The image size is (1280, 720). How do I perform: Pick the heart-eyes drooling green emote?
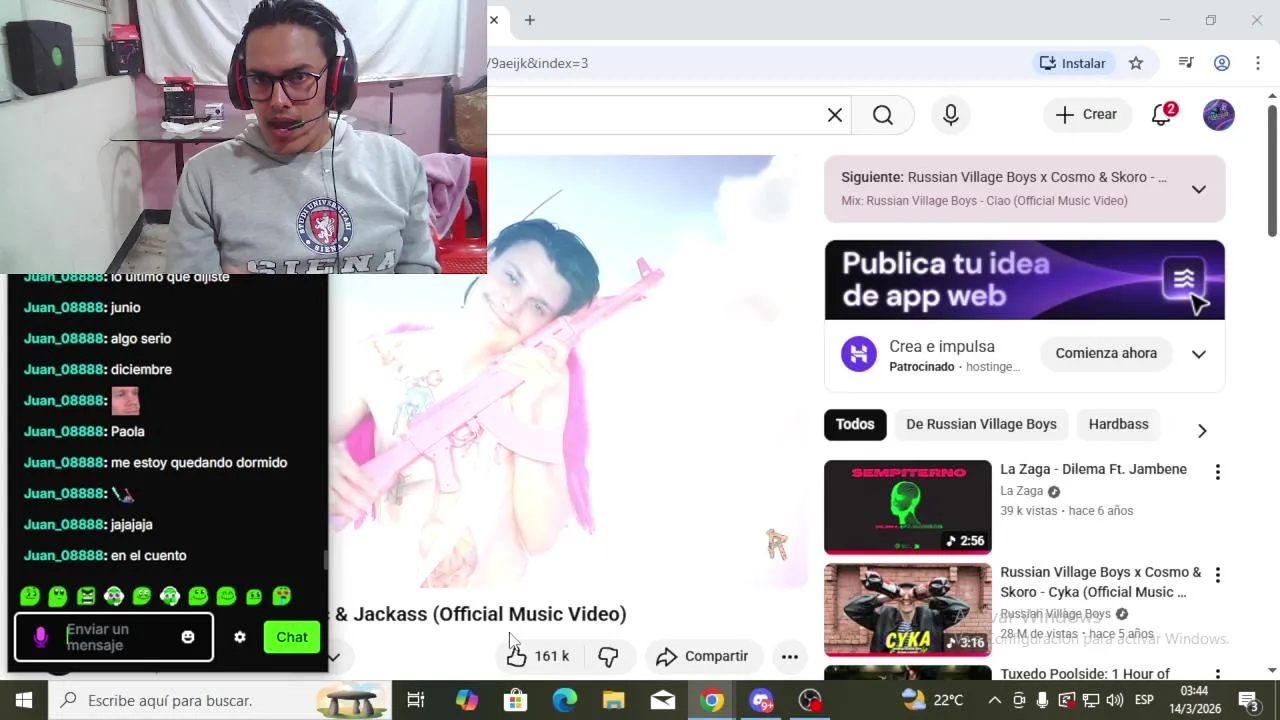click(282, 596)
